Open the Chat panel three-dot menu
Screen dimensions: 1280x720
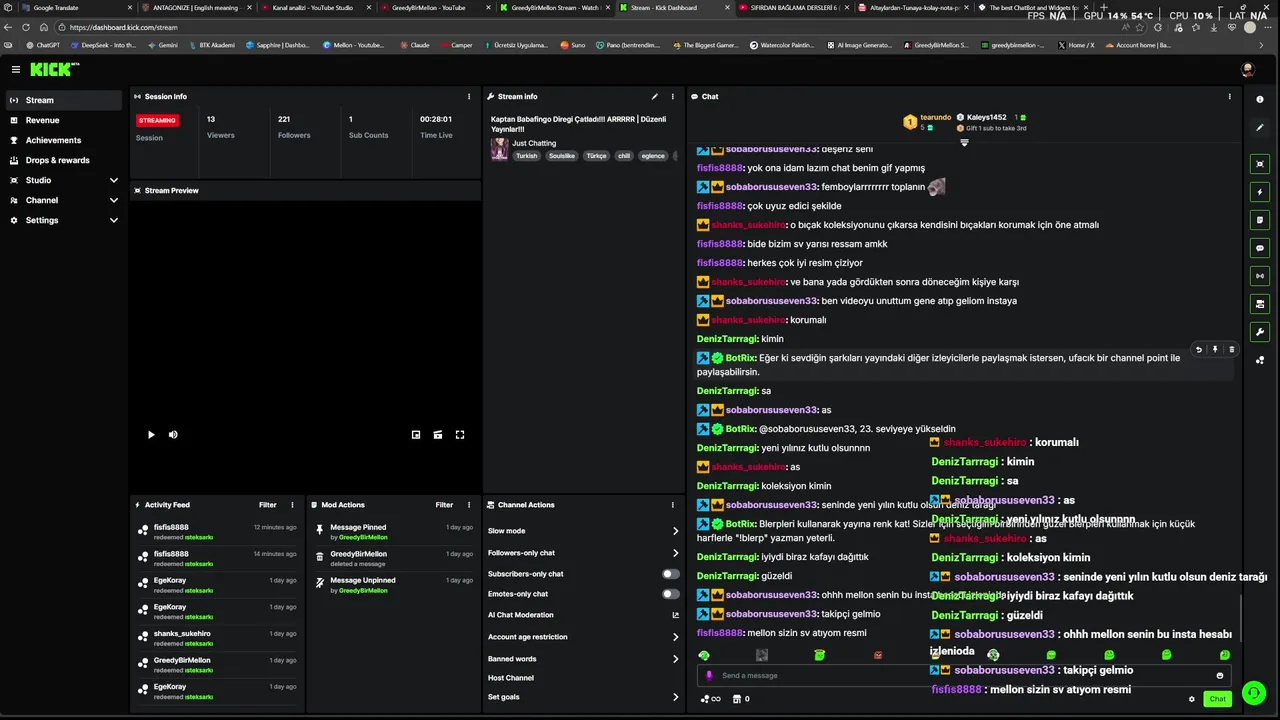pos(1230,97)
